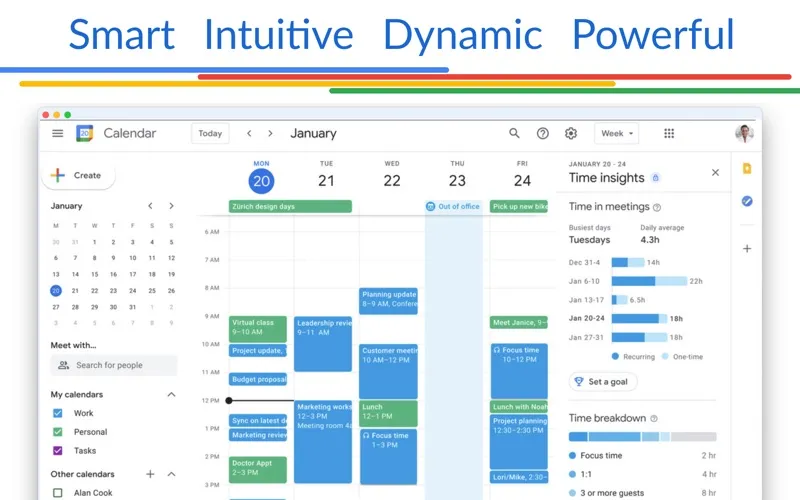The width and height of the screenshot is (800, 500).
Task: Open Friday Focus time 10–12 PM event
Action: [x=519, y=371]
